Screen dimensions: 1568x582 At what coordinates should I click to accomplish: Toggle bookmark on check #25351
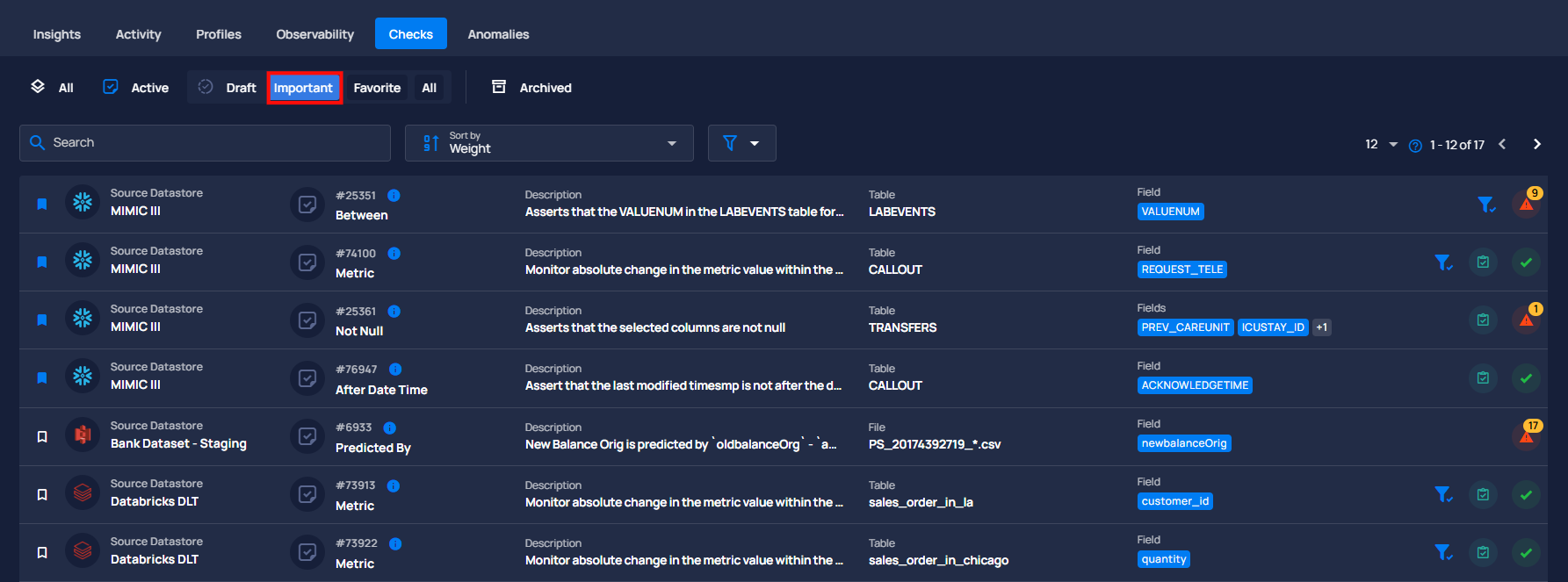pos(41,204)
